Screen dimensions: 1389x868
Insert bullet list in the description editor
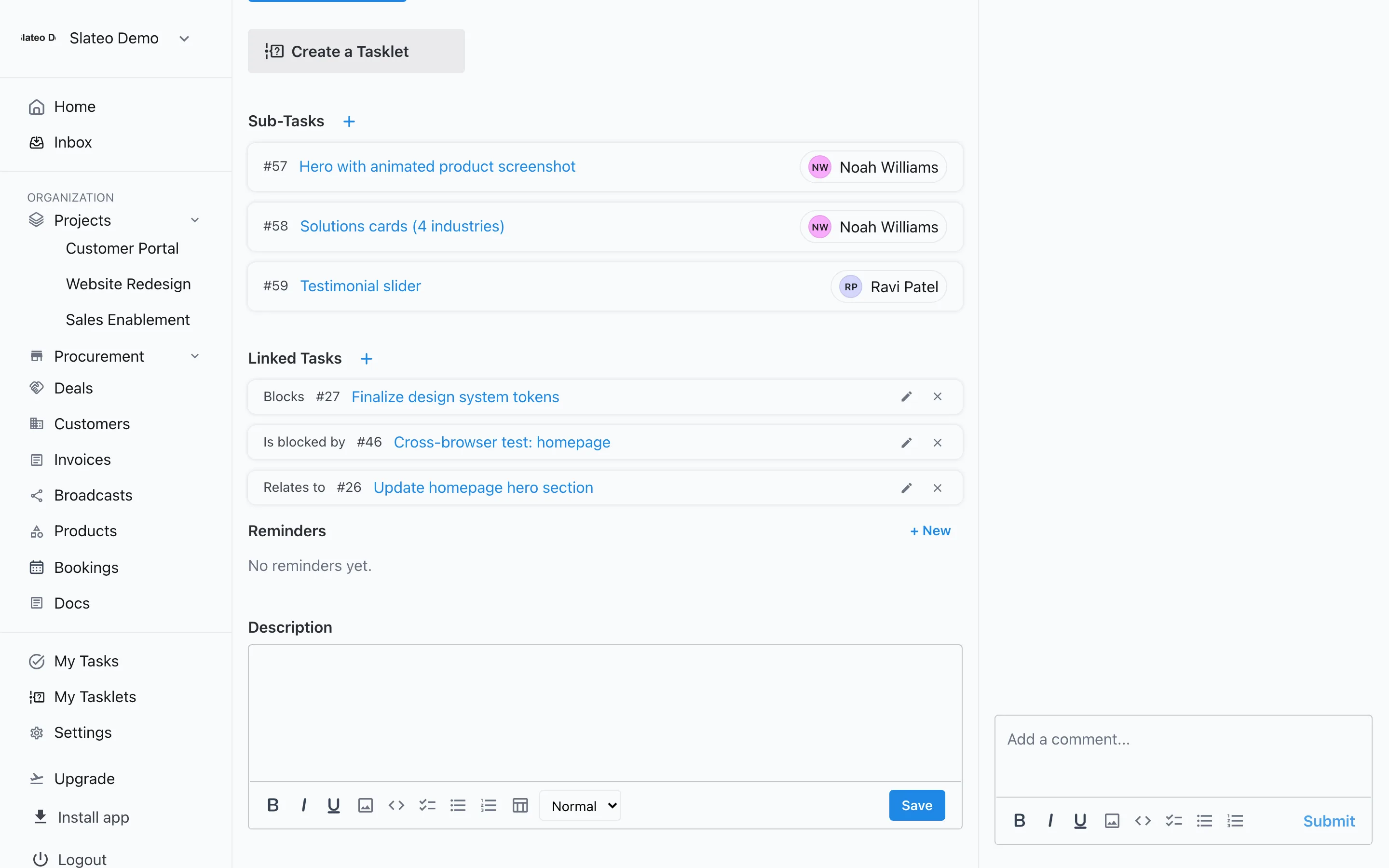click(x=458, y=805)
